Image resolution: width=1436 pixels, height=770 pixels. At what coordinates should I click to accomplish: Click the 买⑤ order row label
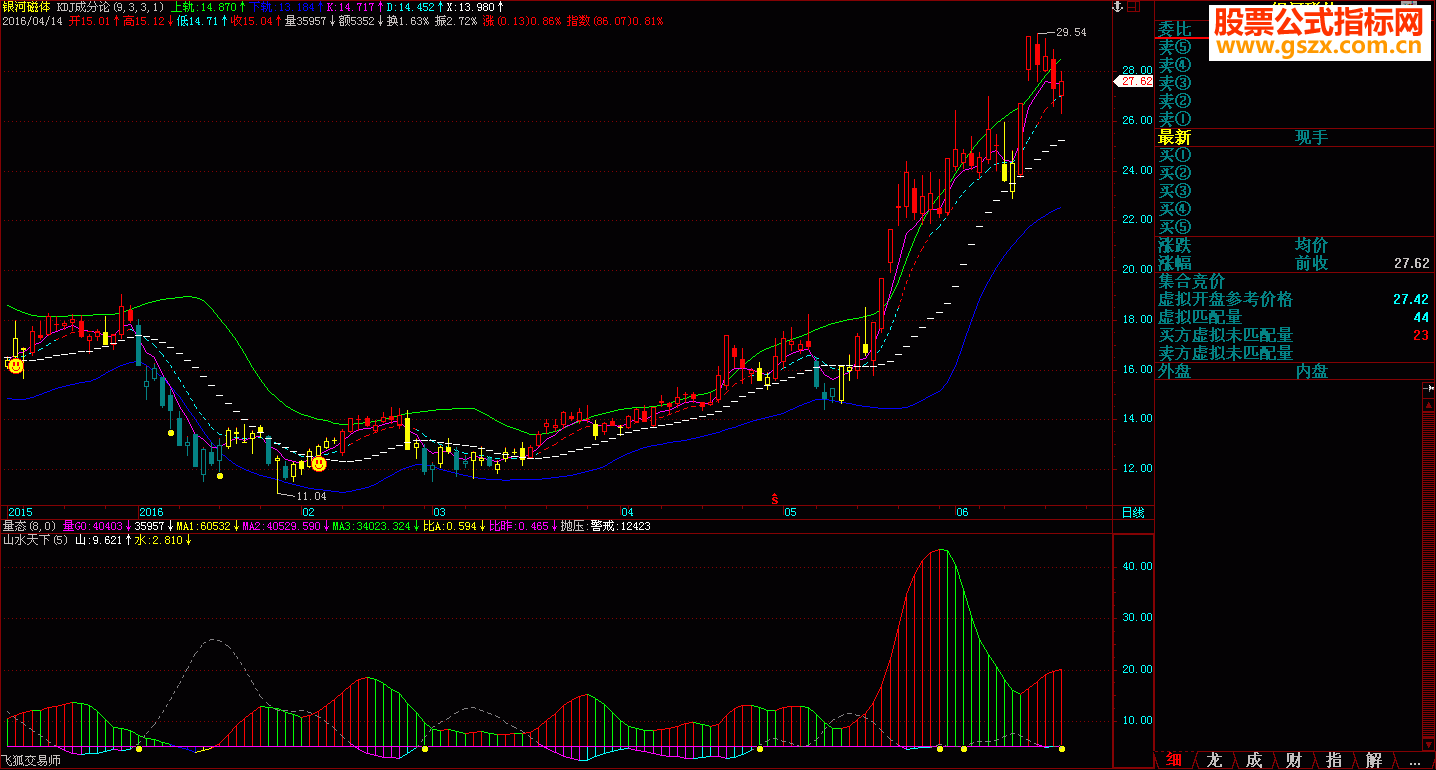pyautogui.click(x=1175, y=227)
